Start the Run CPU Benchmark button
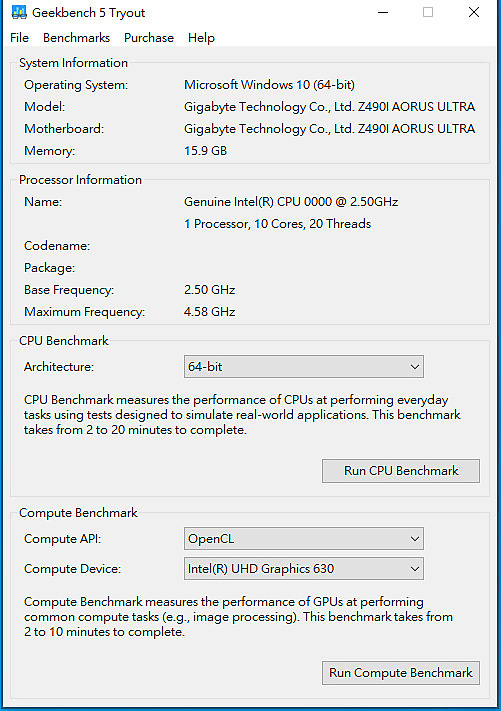 (x=401, y=471)
